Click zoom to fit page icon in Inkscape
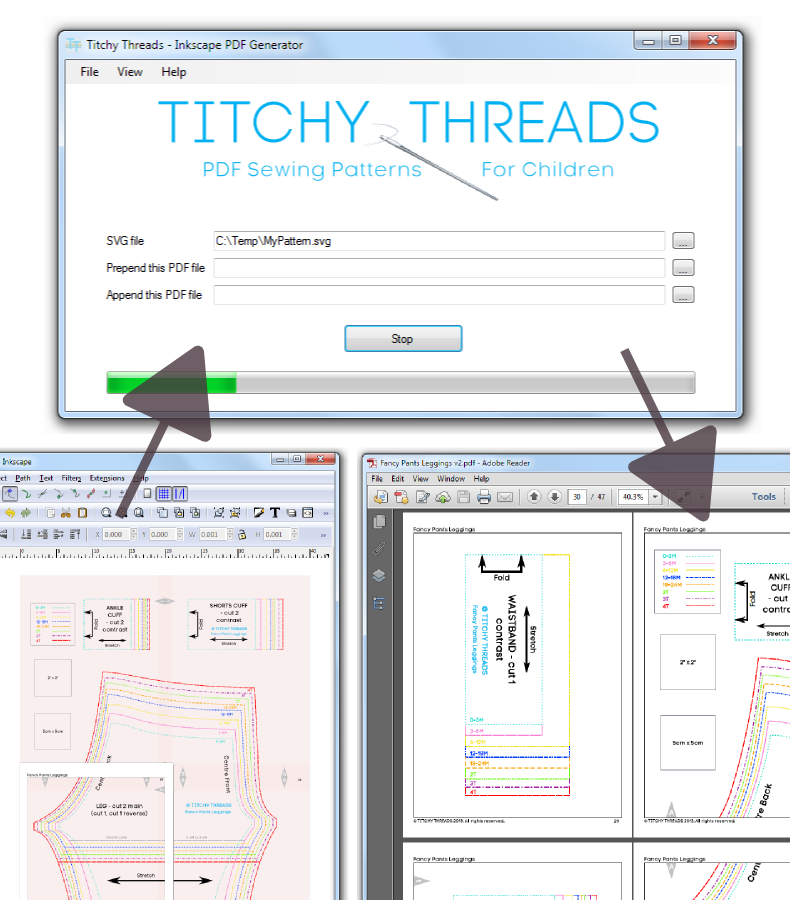This screenshot has height=900, width=790. (x=138, y=513)
